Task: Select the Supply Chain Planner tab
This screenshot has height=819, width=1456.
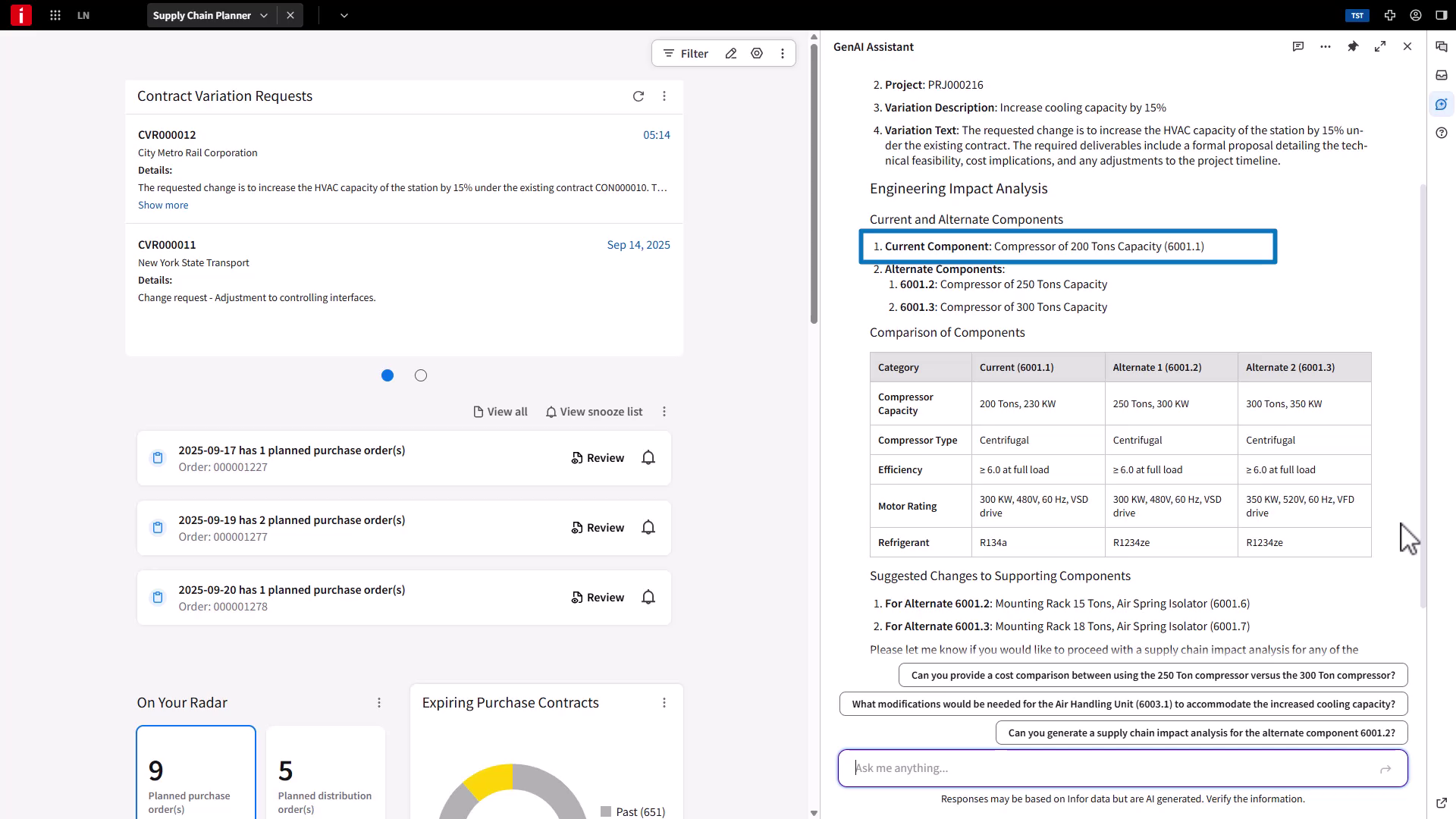Action: coord(202,15)
